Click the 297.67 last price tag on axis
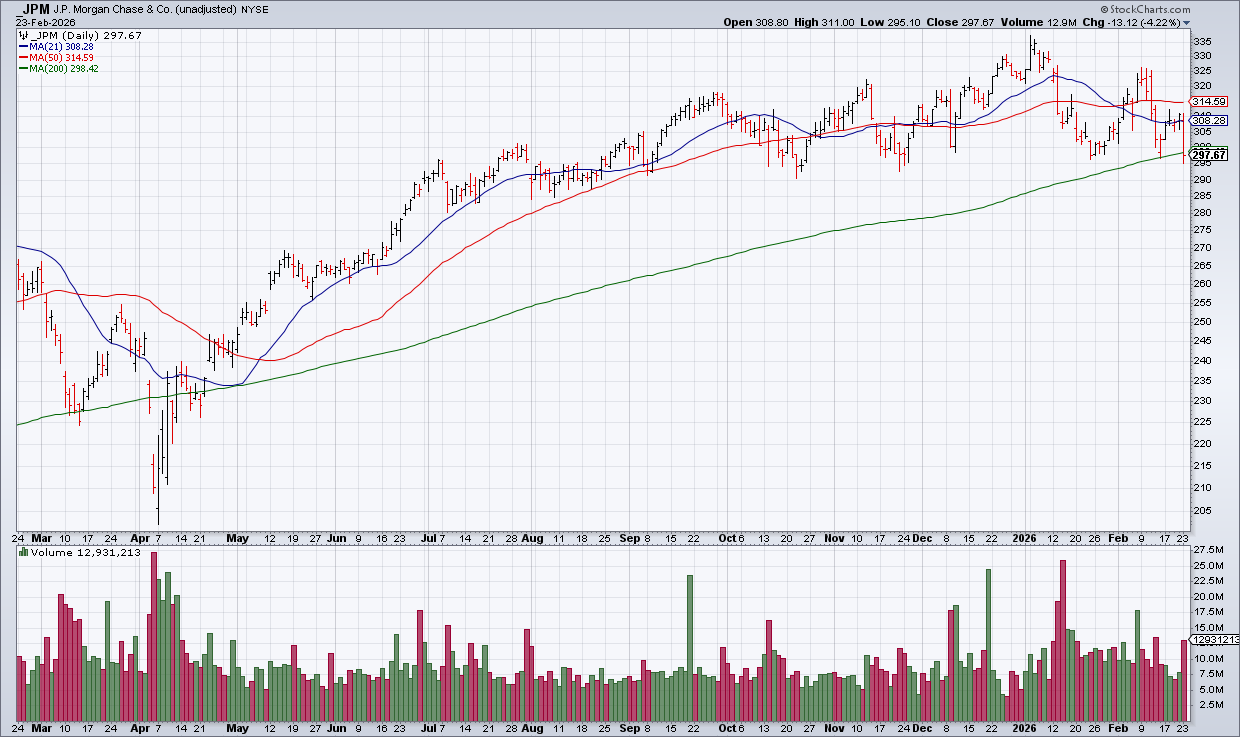 point(1208,154)
